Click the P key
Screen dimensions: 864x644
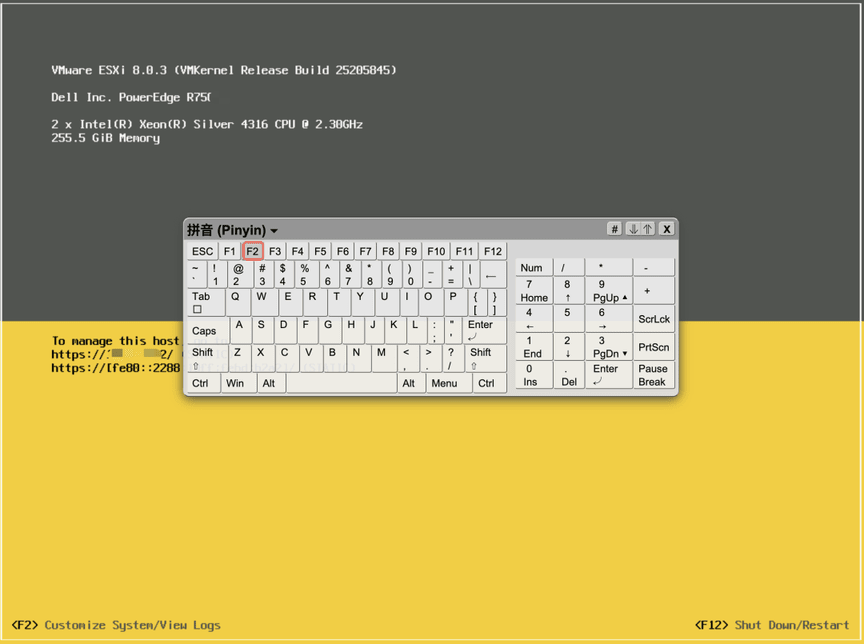455,302
